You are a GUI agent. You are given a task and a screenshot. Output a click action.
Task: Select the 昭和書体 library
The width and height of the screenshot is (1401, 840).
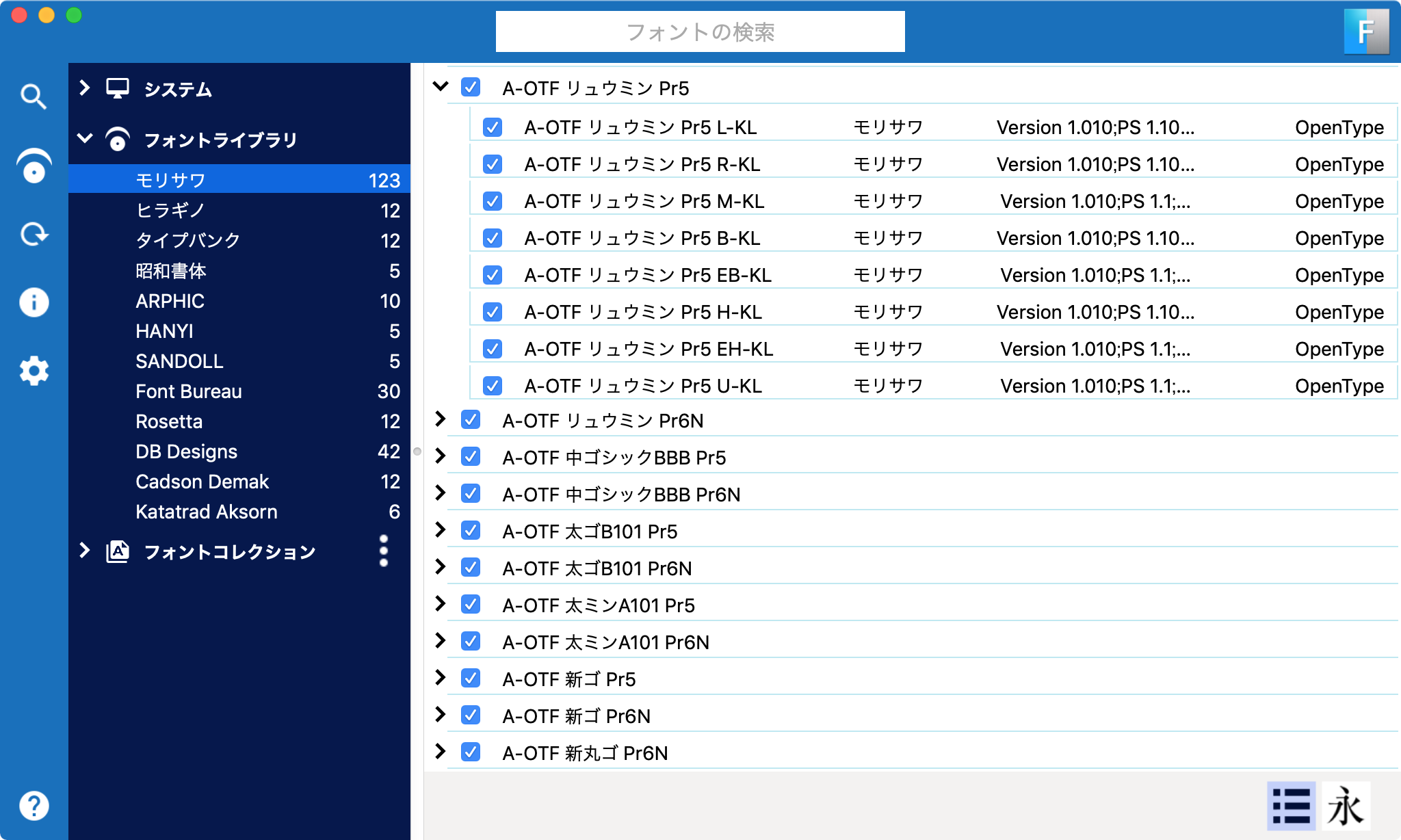click(x=239, y=271)
